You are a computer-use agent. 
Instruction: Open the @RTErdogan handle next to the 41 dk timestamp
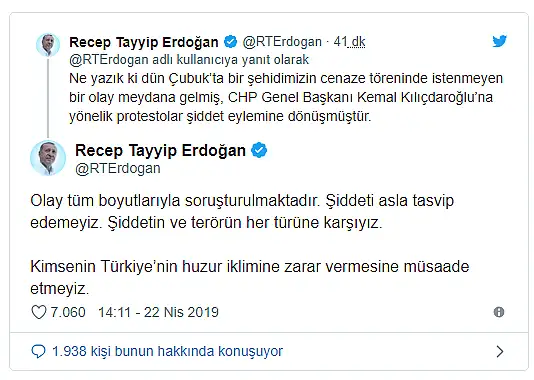(x=282, y=42)
